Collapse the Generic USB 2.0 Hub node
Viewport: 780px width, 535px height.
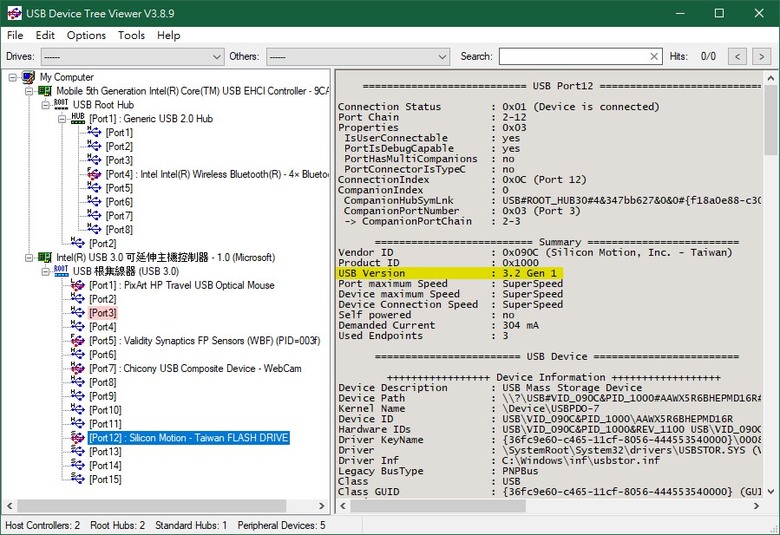click(62, 119)
